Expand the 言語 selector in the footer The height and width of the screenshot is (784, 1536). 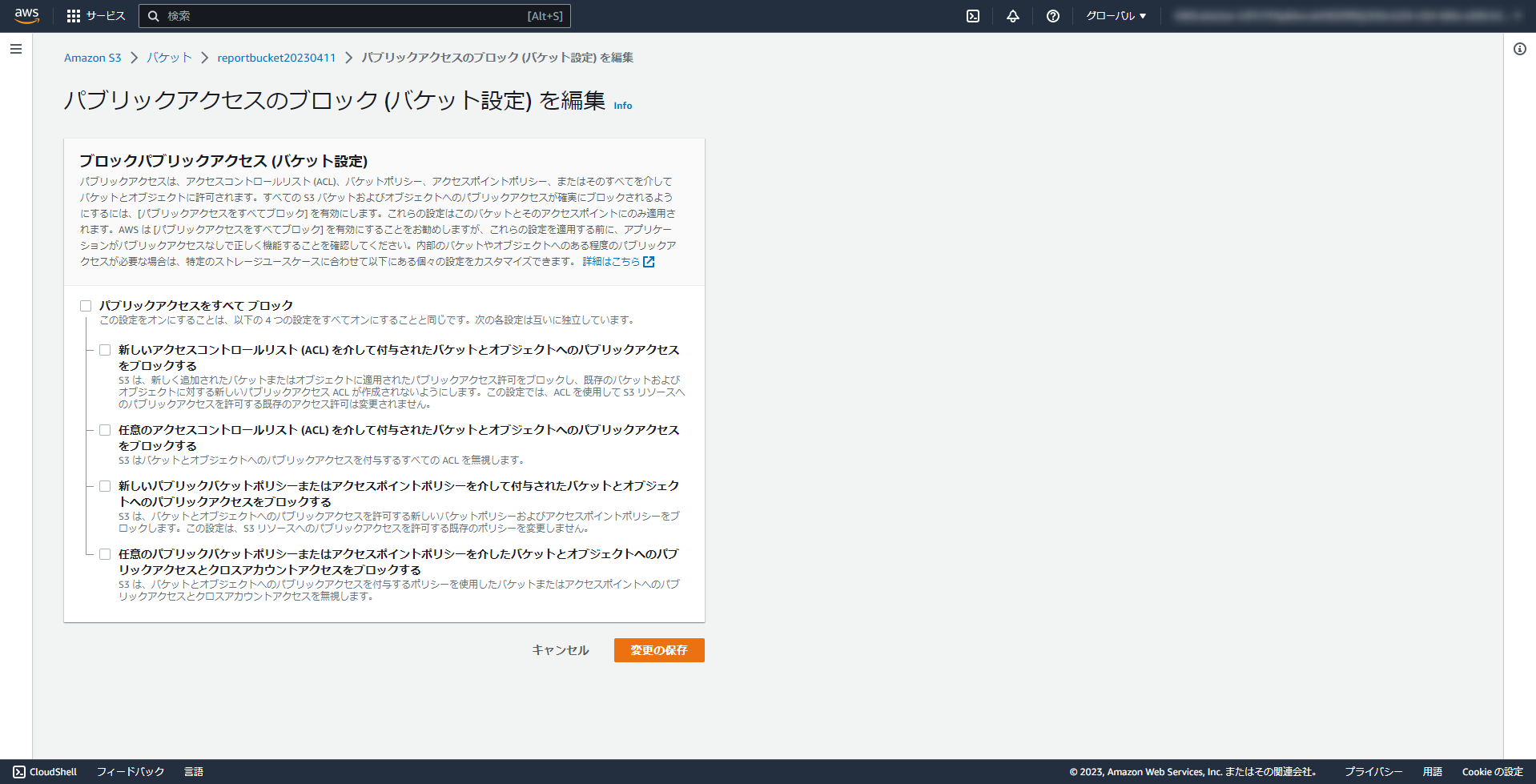[x=194, y=771]
